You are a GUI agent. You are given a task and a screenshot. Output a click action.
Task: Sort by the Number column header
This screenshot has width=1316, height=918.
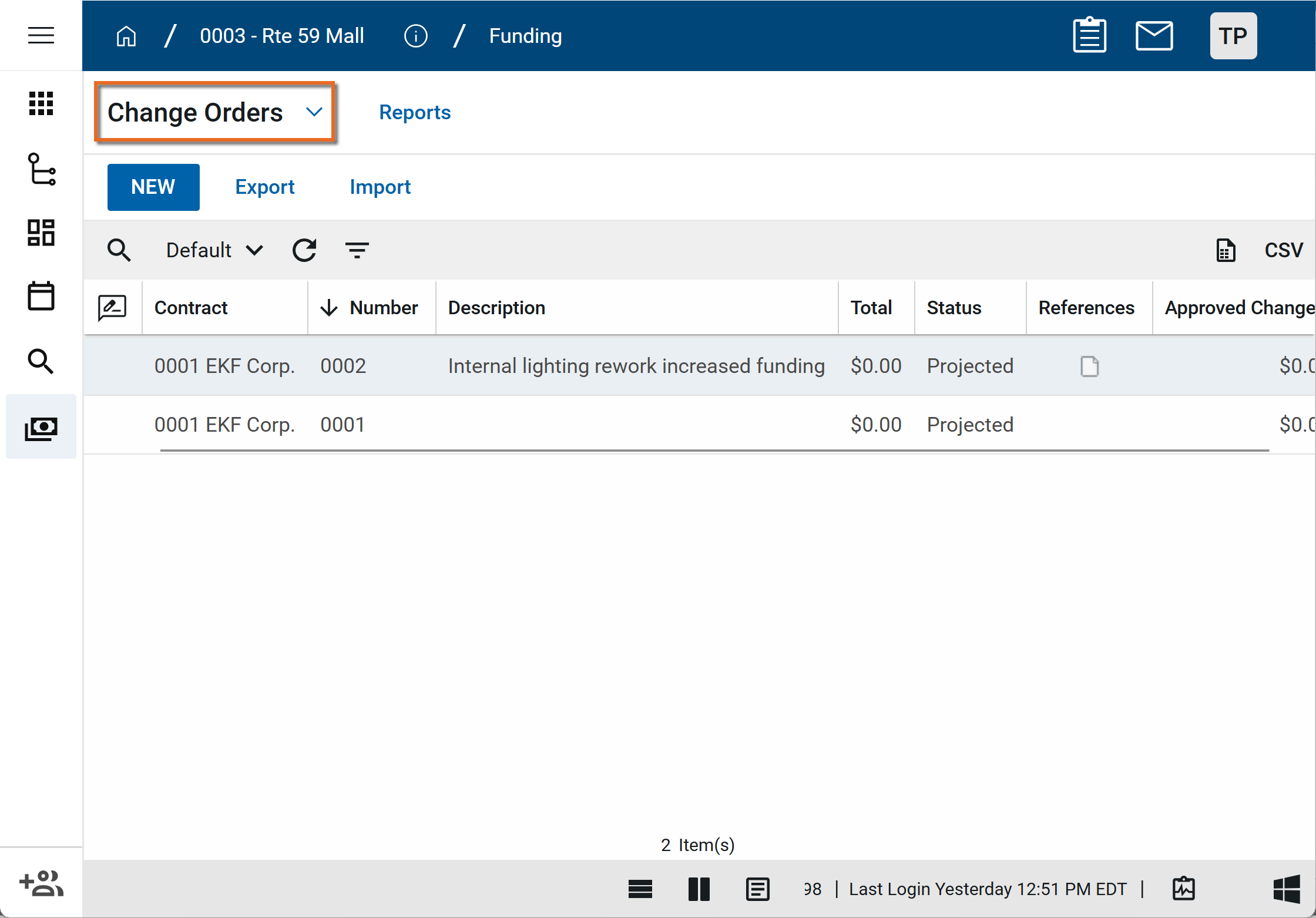(383, 308)
